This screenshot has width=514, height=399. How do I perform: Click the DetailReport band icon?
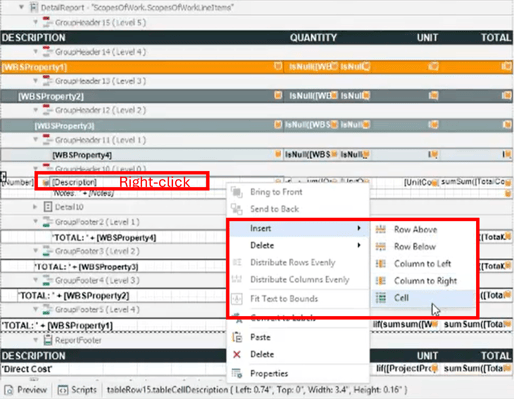point(34,7)
